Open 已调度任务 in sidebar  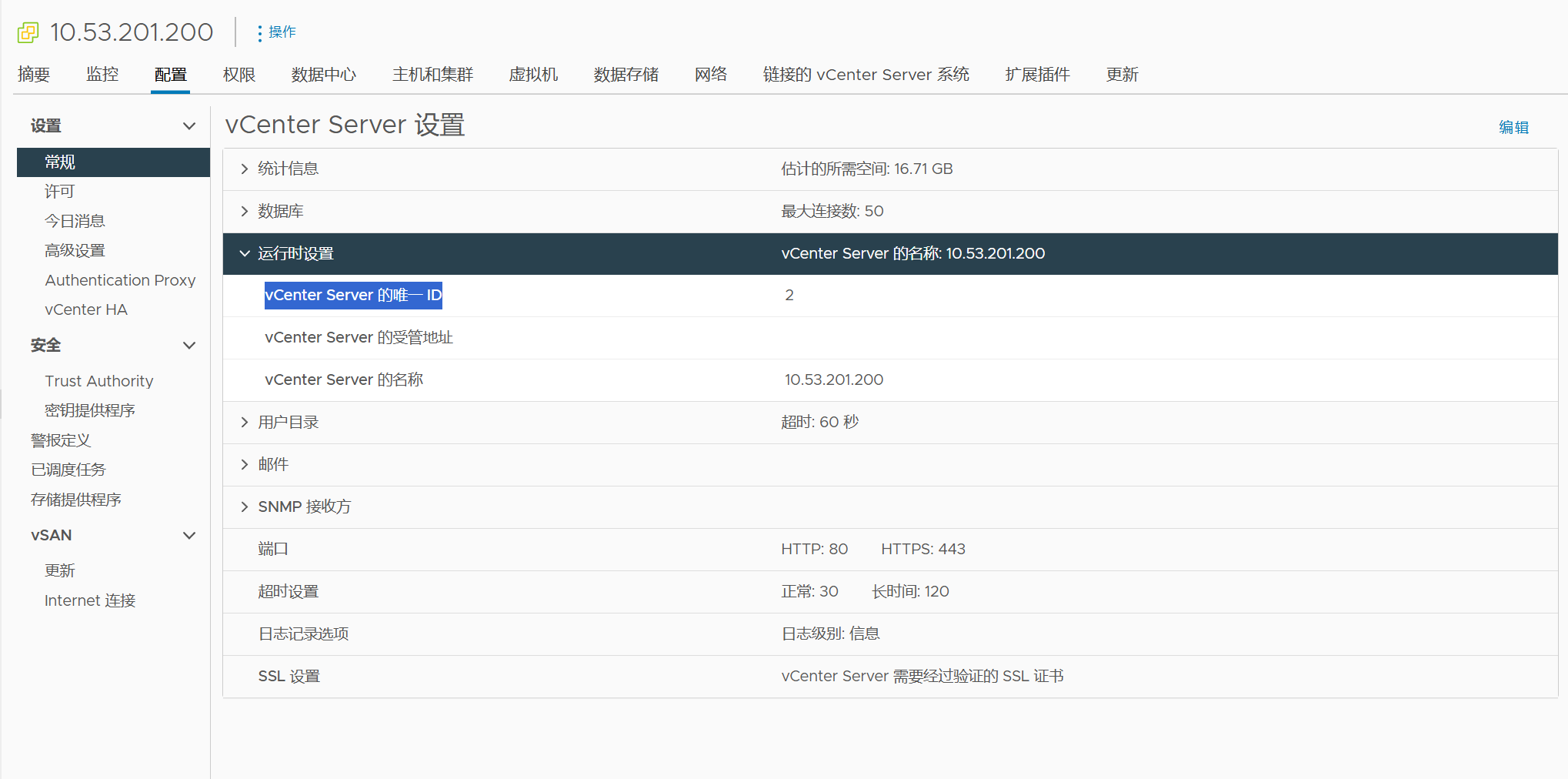coord(68,470)
